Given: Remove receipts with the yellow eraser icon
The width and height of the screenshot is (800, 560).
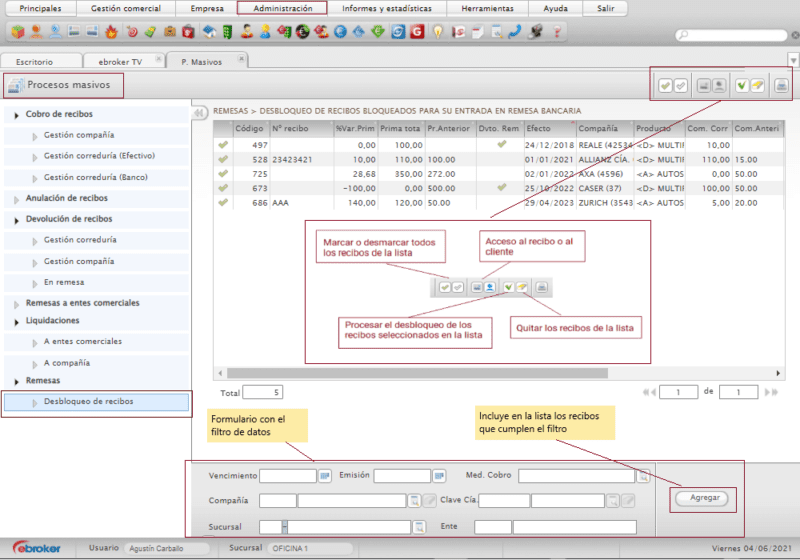Looking at the screenshot, I should click(758, 85).
